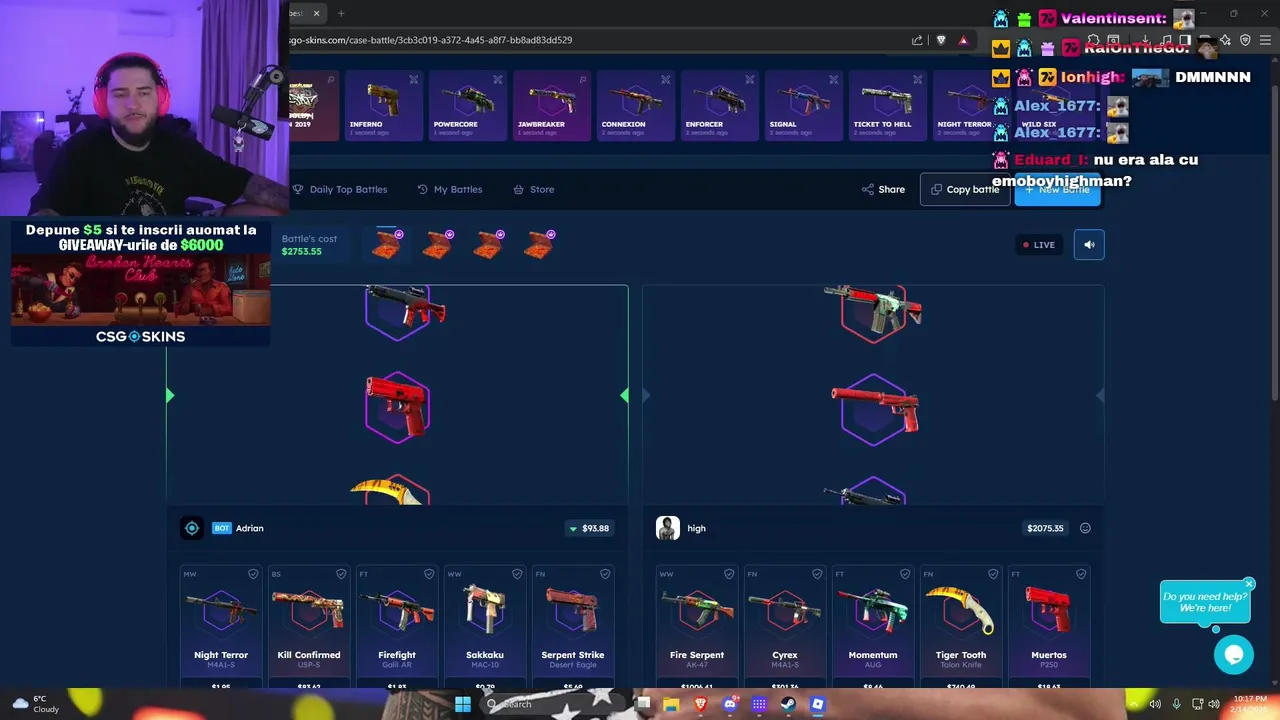Viewport: 1280px width, 720px height.
Task: Select the Fire Serpent AK-47 item
Action: (697, 626)
